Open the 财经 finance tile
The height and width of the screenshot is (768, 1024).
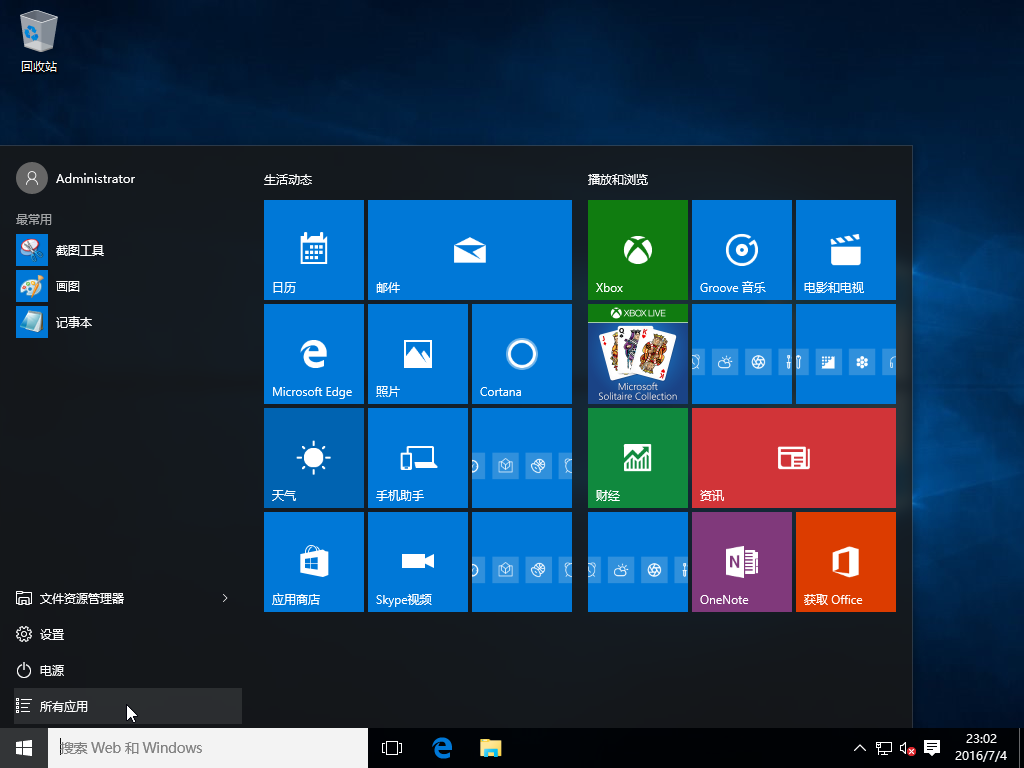tap(637, 458)
